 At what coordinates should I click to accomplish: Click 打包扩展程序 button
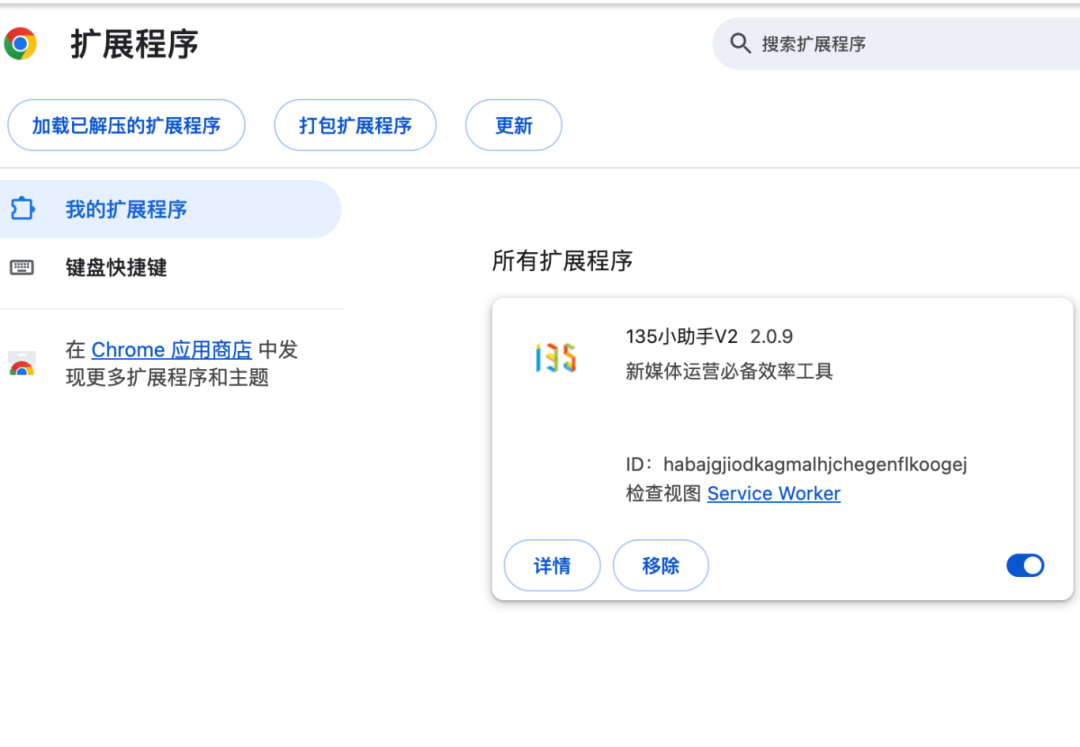[x=355, y=125]
